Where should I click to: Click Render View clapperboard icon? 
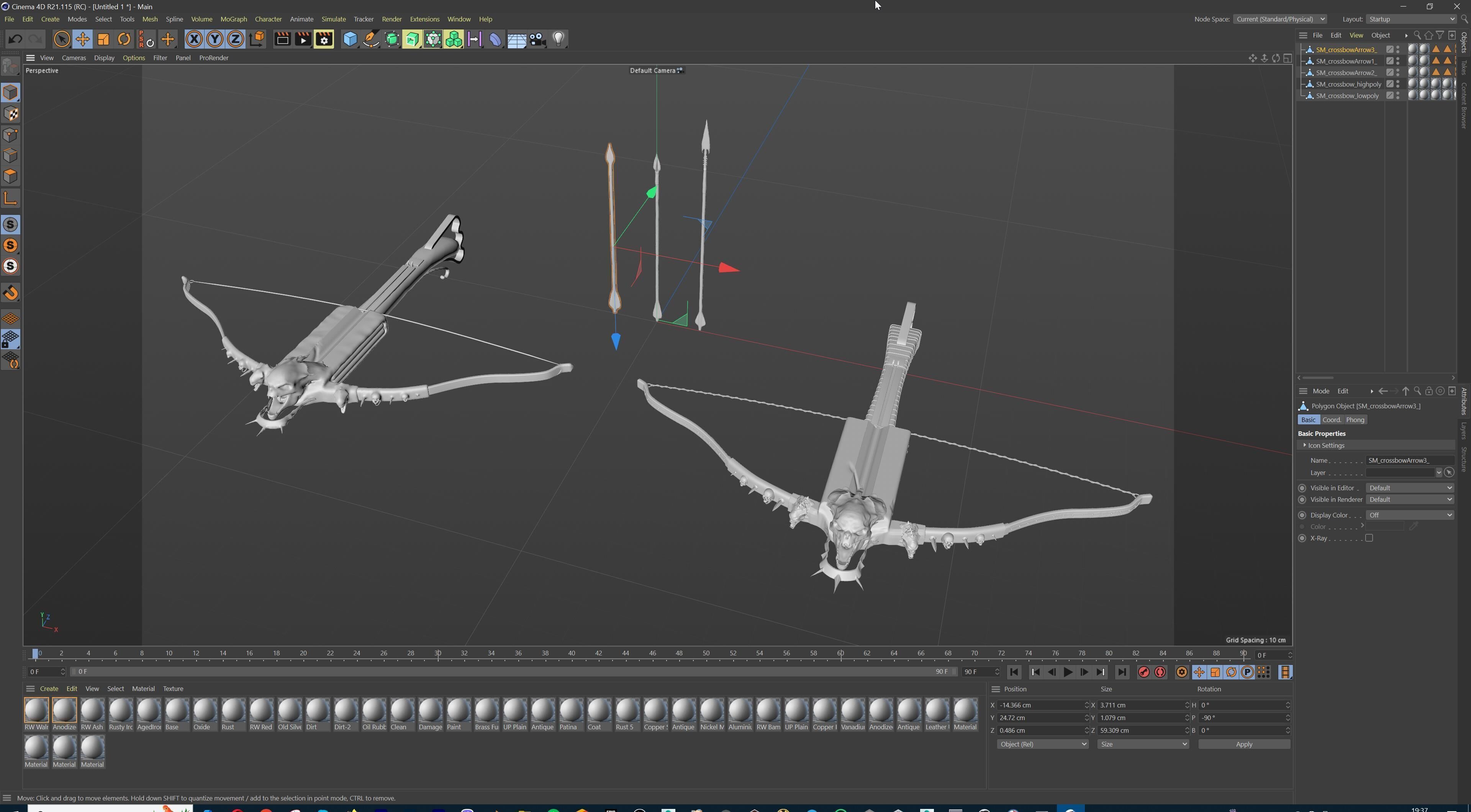(282, 39)
